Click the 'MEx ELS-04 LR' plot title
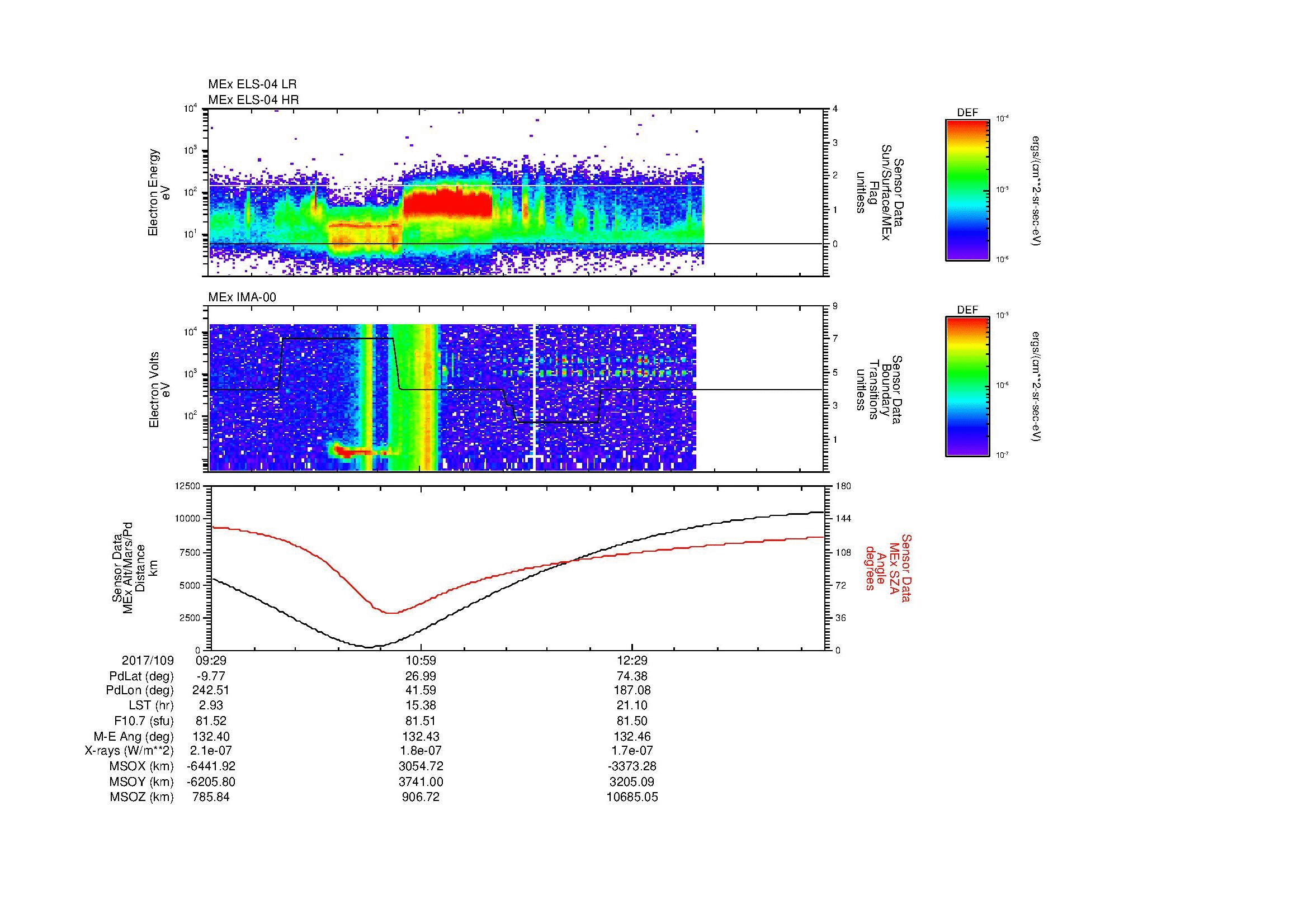Viewport: 1308px width, 924px height. [x=252, y=84]
